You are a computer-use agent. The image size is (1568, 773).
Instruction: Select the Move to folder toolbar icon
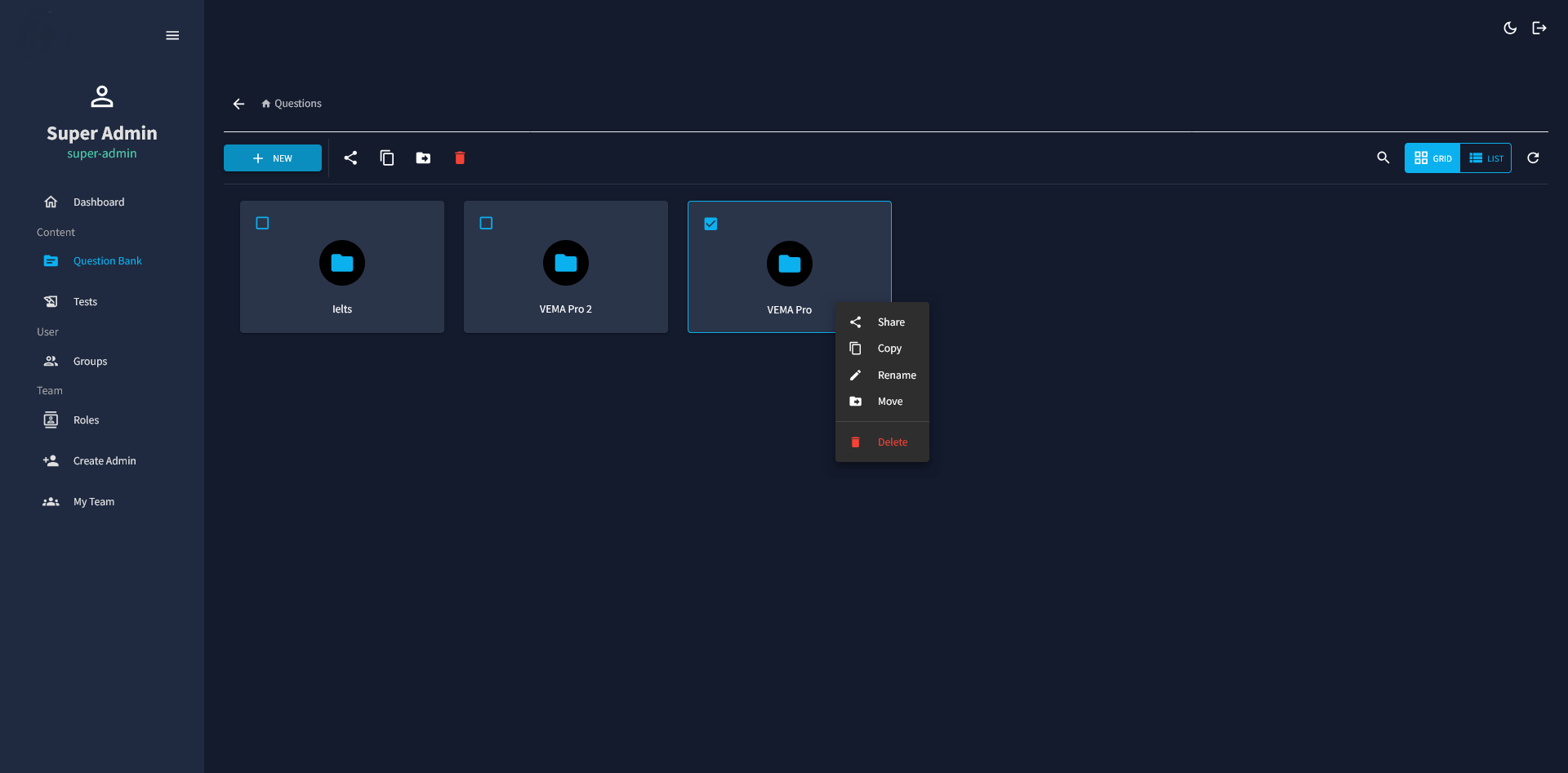423,158
